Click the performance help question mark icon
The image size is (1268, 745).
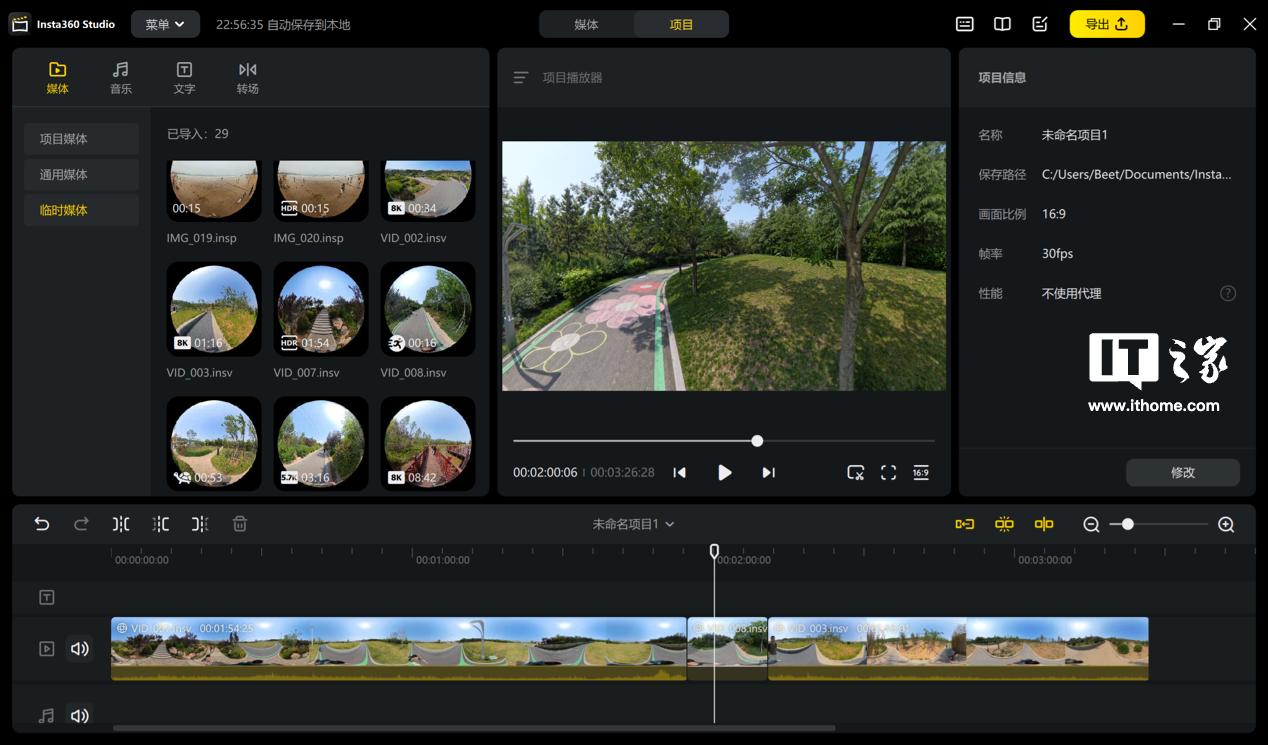coord(1228,294)
